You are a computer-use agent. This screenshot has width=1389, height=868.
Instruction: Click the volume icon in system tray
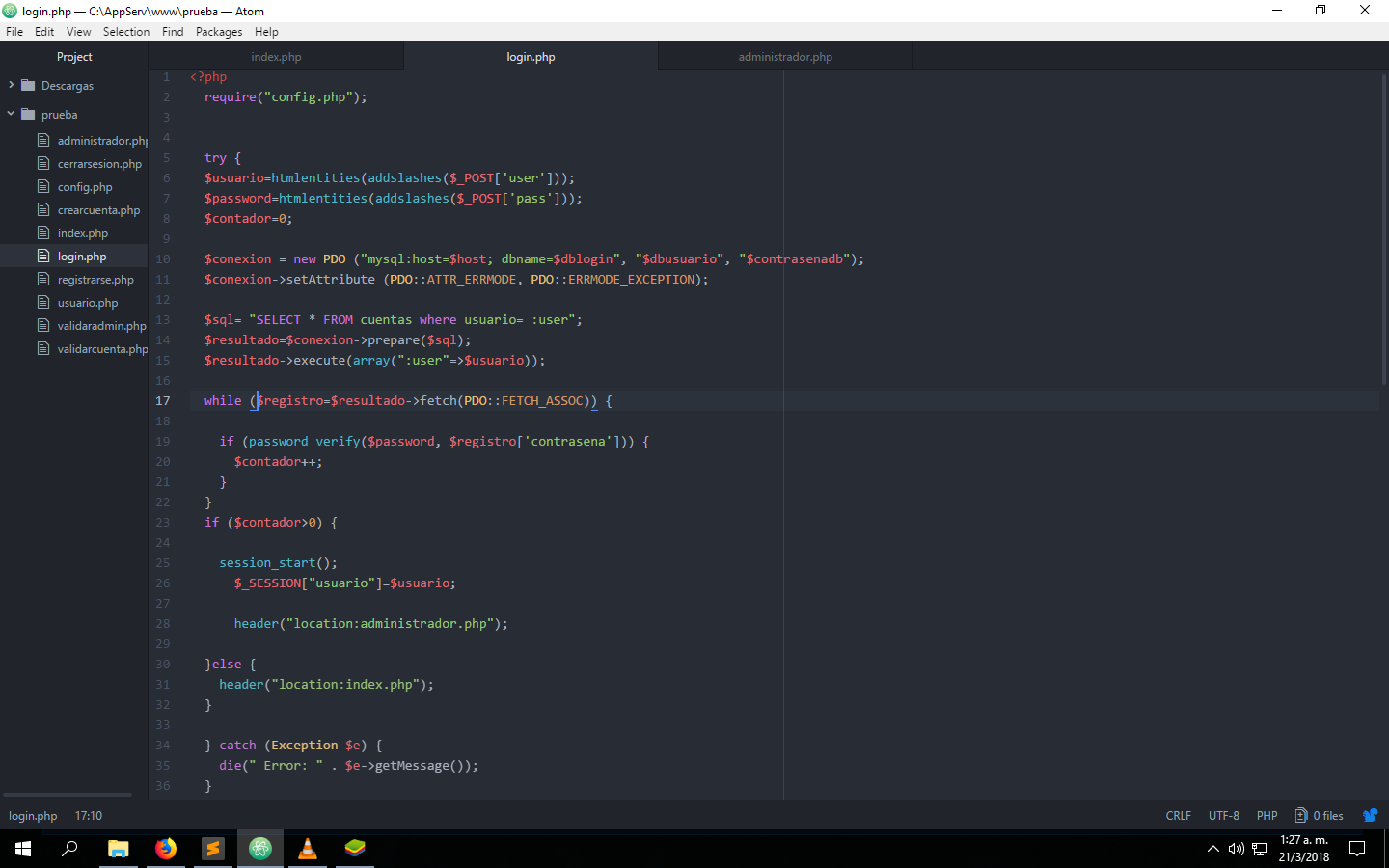[1237, 849]
